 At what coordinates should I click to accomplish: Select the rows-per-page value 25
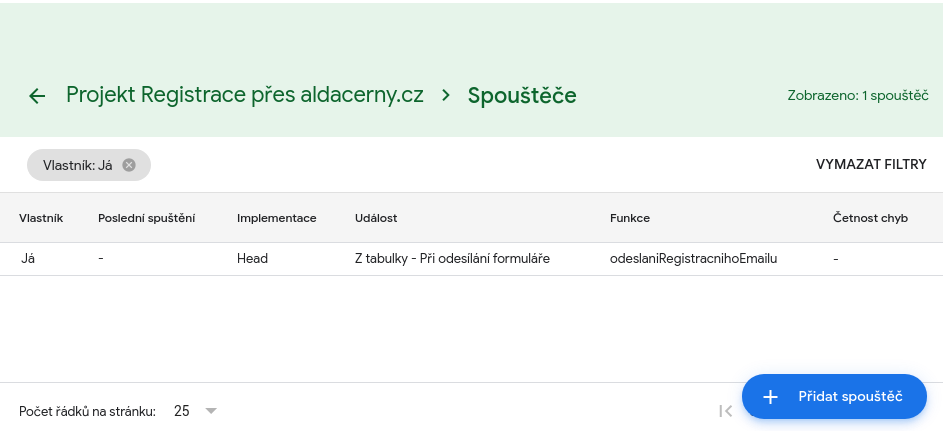(182, 411)
